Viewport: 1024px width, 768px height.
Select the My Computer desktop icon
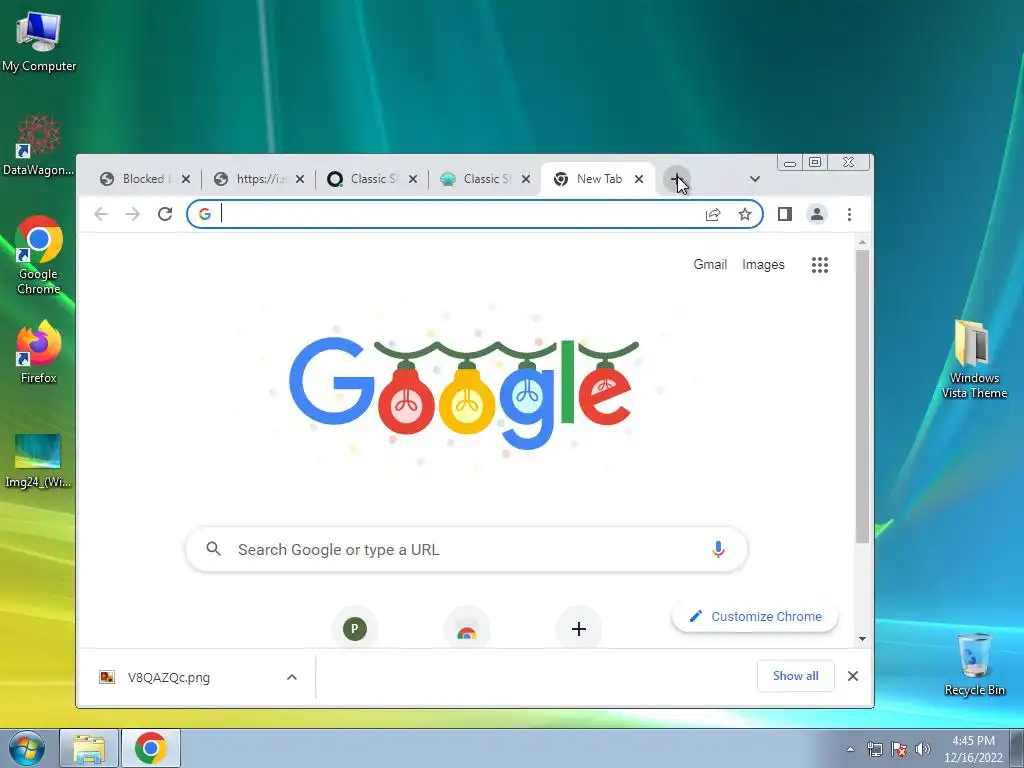39,42
